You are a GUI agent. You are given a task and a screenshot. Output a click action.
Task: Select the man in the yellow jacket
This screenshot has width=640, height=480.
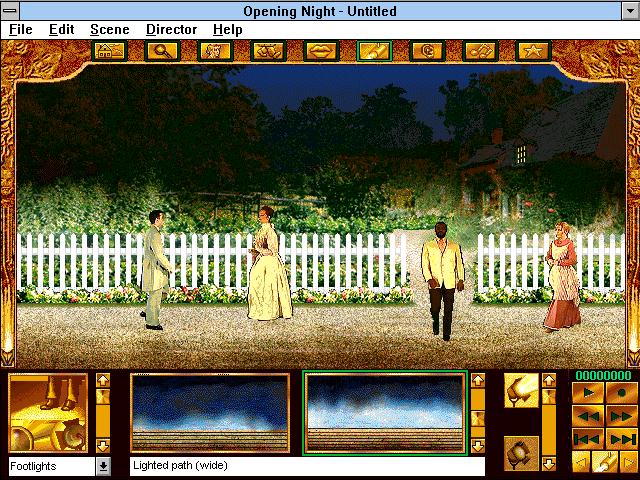click(x=442, y=280)
